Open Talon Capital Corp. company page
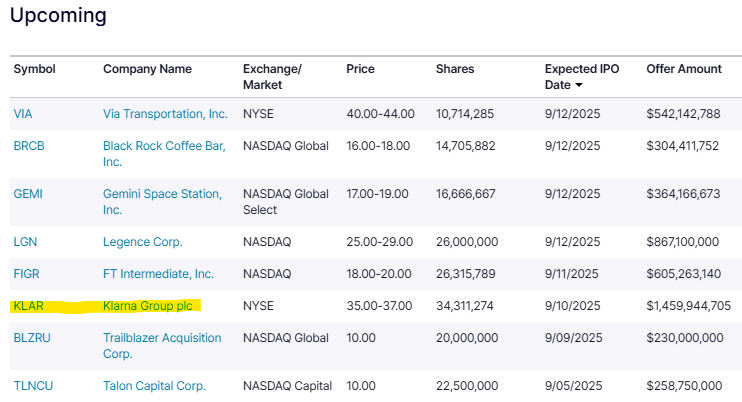742x402 pixels. tap(154, 386)
